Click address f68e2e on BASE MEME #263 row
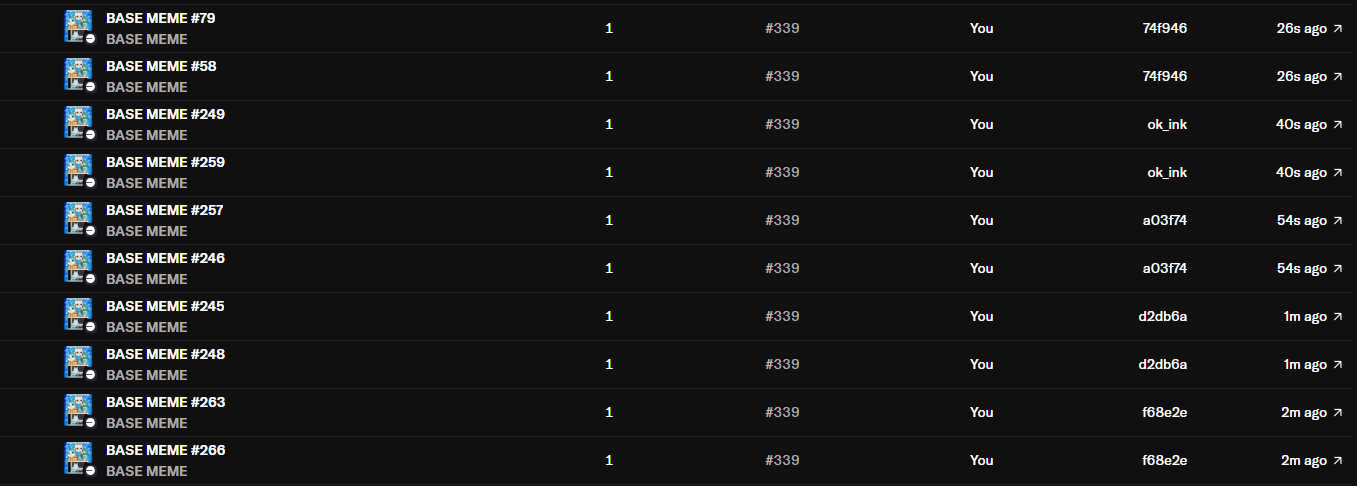Viewport: 1357px width, 486px height. (1164, 412)
